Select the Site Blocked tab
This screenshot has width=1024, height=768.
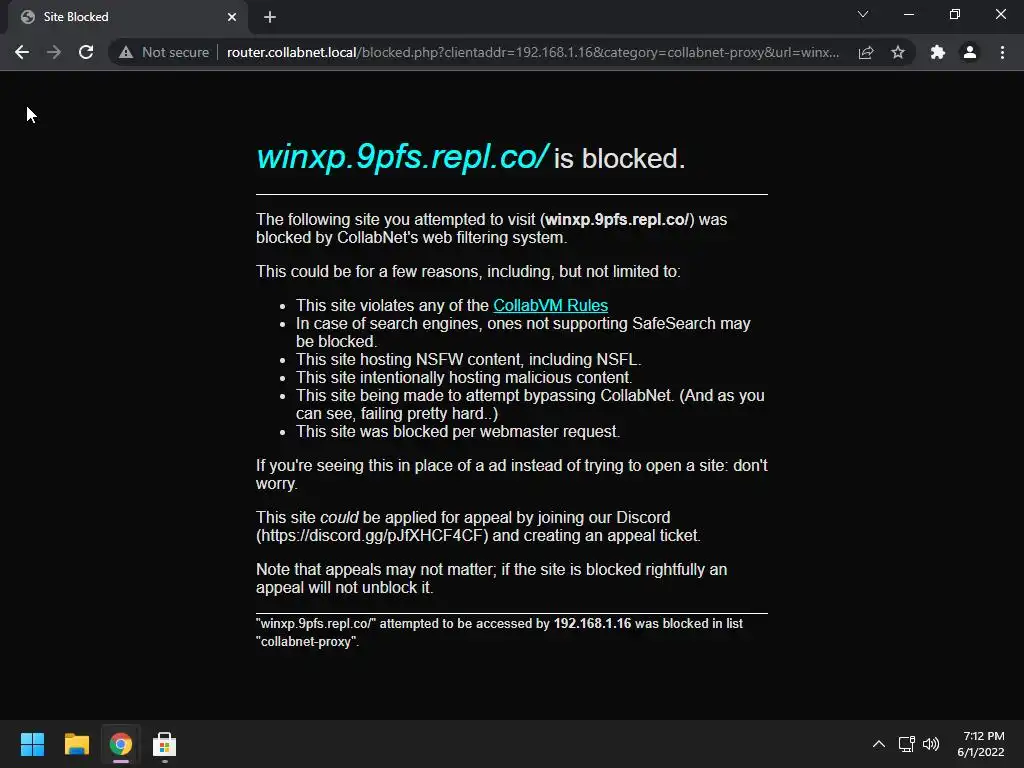click(128, 17)
